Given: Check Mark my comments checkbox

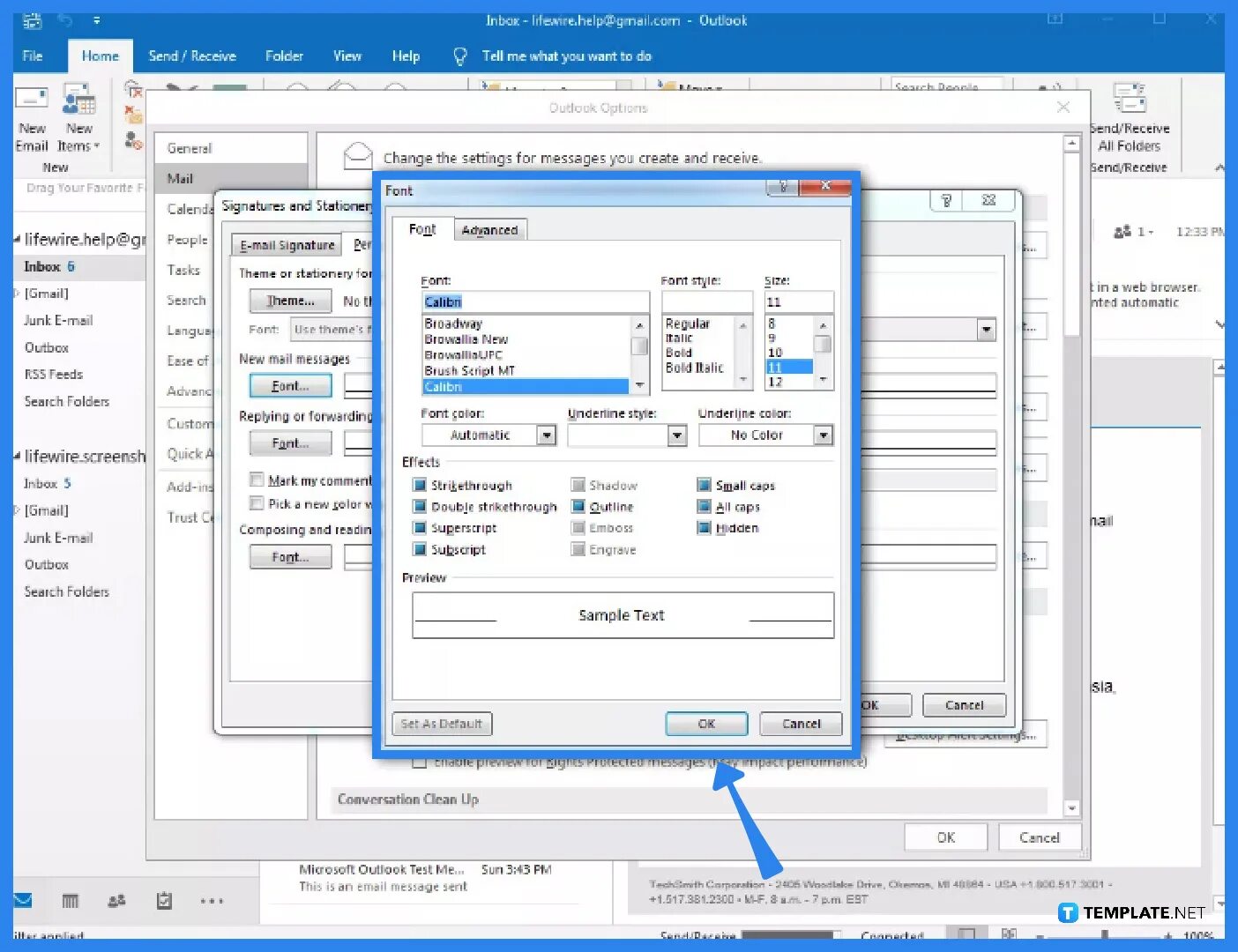Looking at the screenshot, I should pyautogui.click(x=257, y=480).
